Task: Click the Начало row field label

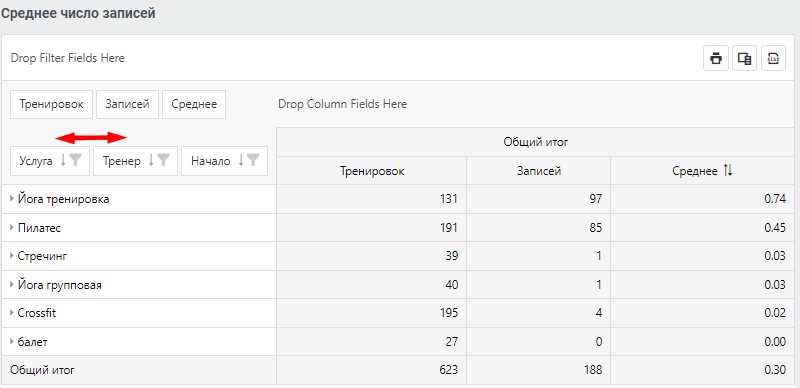Action: 211,161
